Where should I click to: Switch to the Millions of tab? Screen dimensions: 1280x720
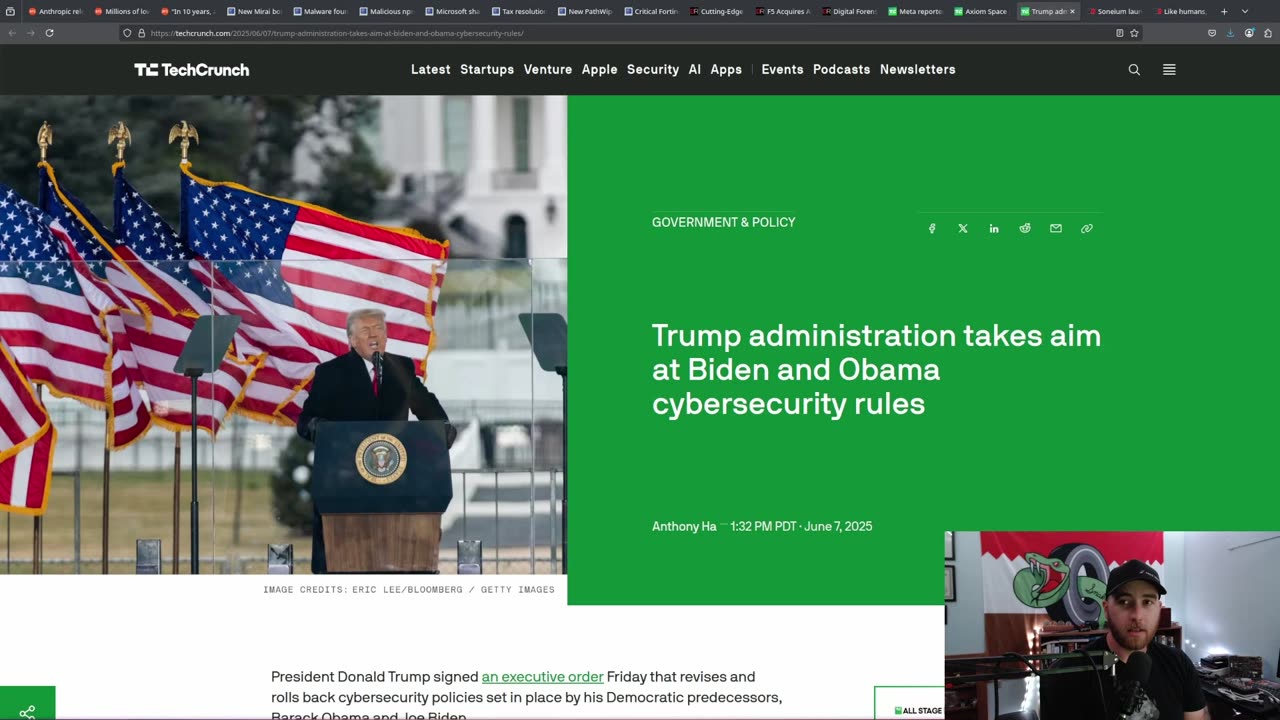121,11
